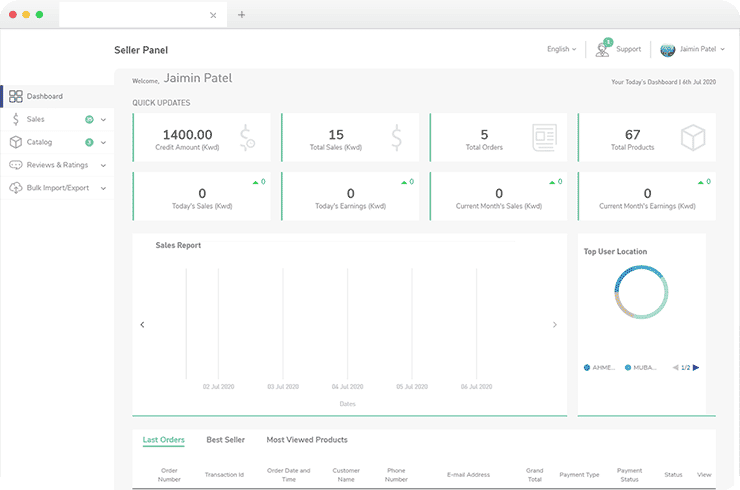Close the current browser tab
Image resolution: width=740 pixels, height=490 pixels.
coord(213,15)
